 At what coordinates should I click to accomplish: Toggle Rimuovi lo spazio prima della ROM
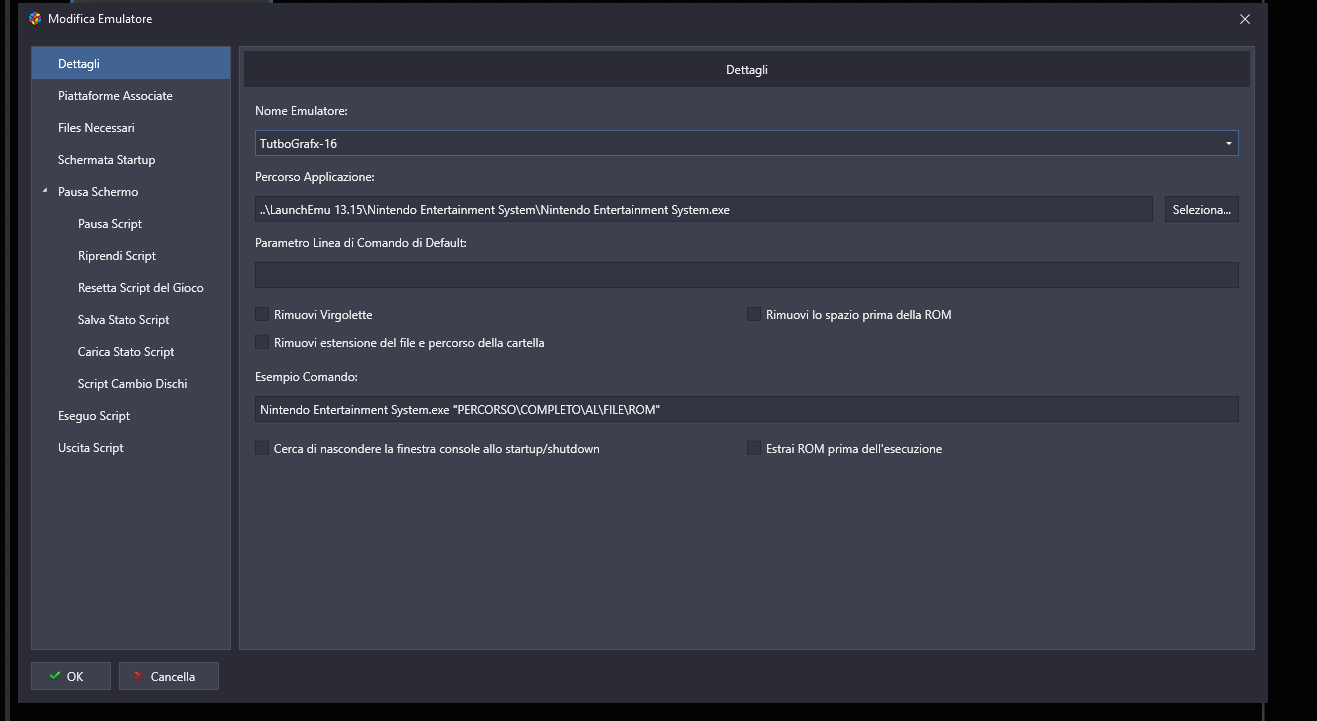pyautogui.click(x=754, y=315)
